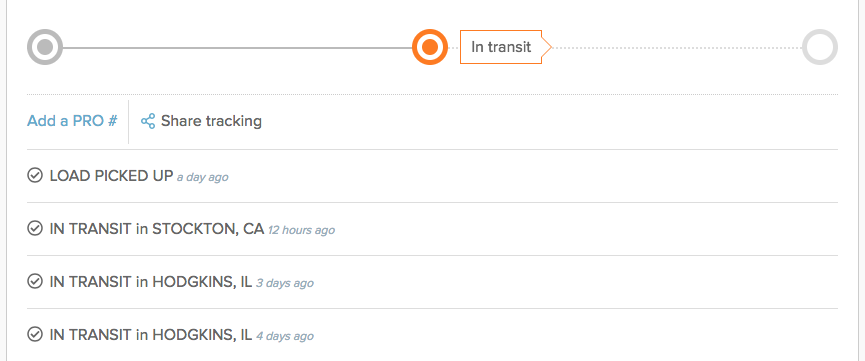Screen dimensions: 865x361
Task: Click the checkmark icon for Hodgkins 3 days ago
Action: pyautogui.click(x=35, y=282)
